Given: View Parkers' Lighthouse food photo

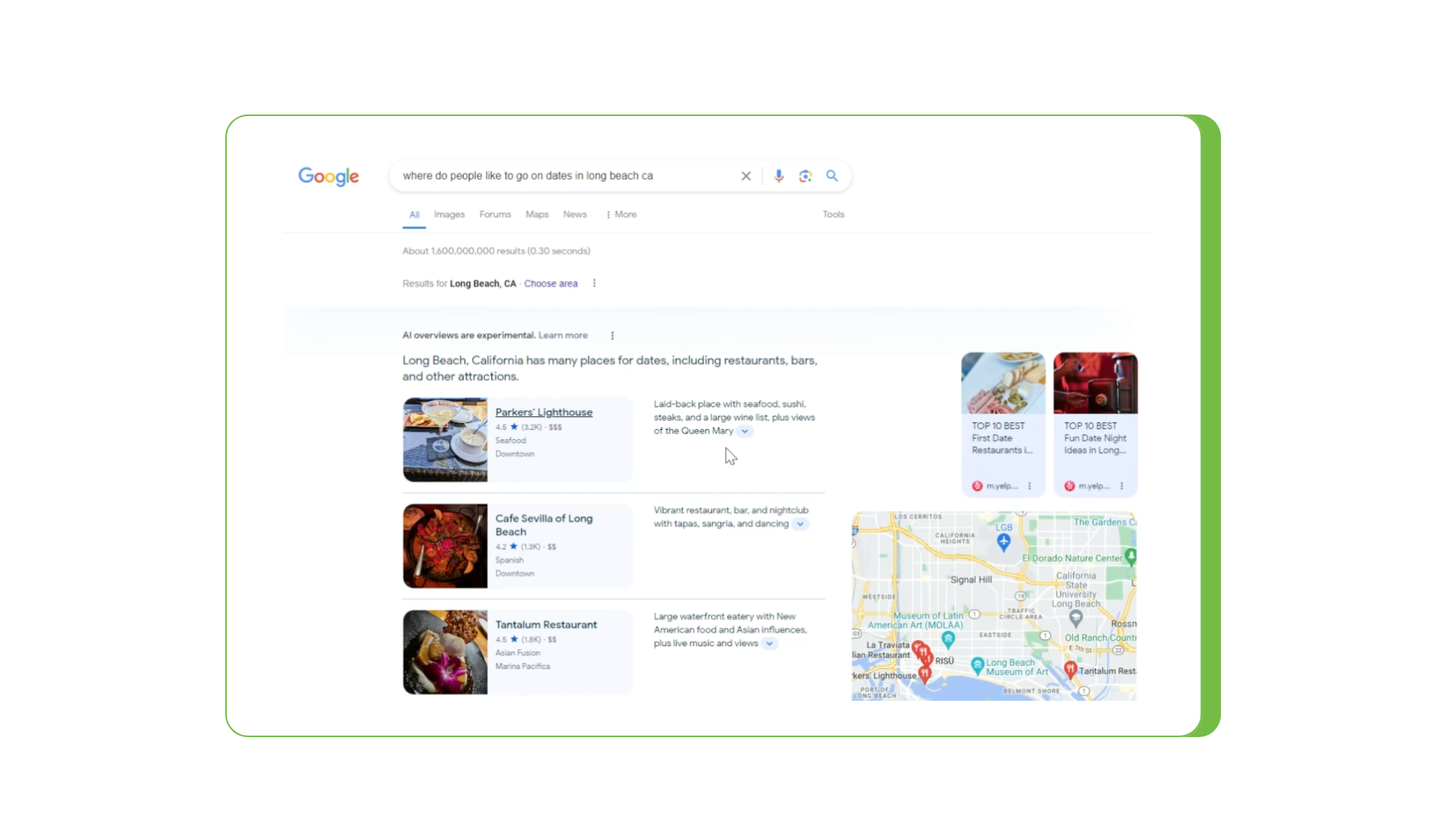Looking at the screenshot, I should 445,440.
